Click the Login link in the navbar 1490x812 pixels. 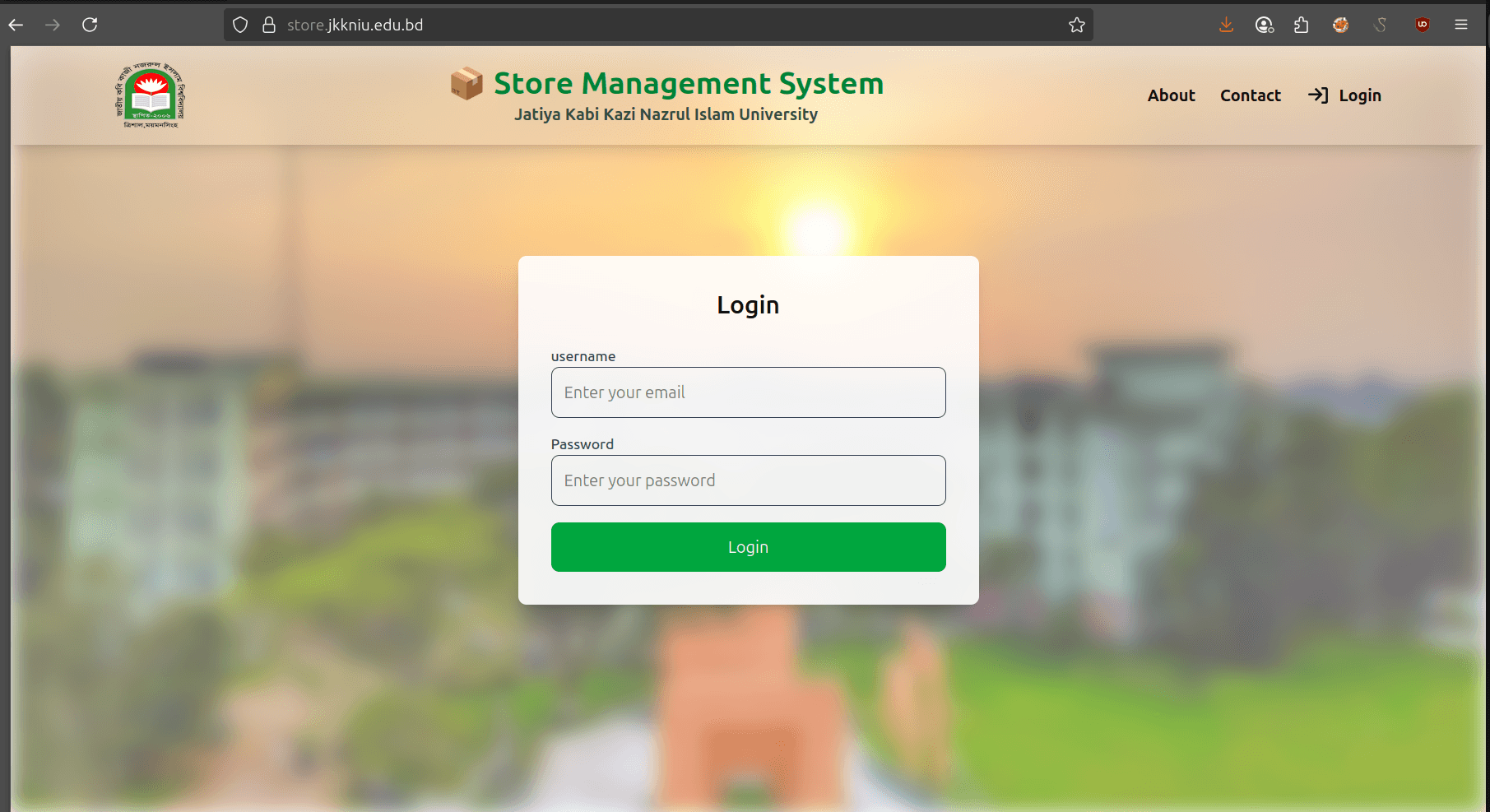click(x=1344, y=95)
